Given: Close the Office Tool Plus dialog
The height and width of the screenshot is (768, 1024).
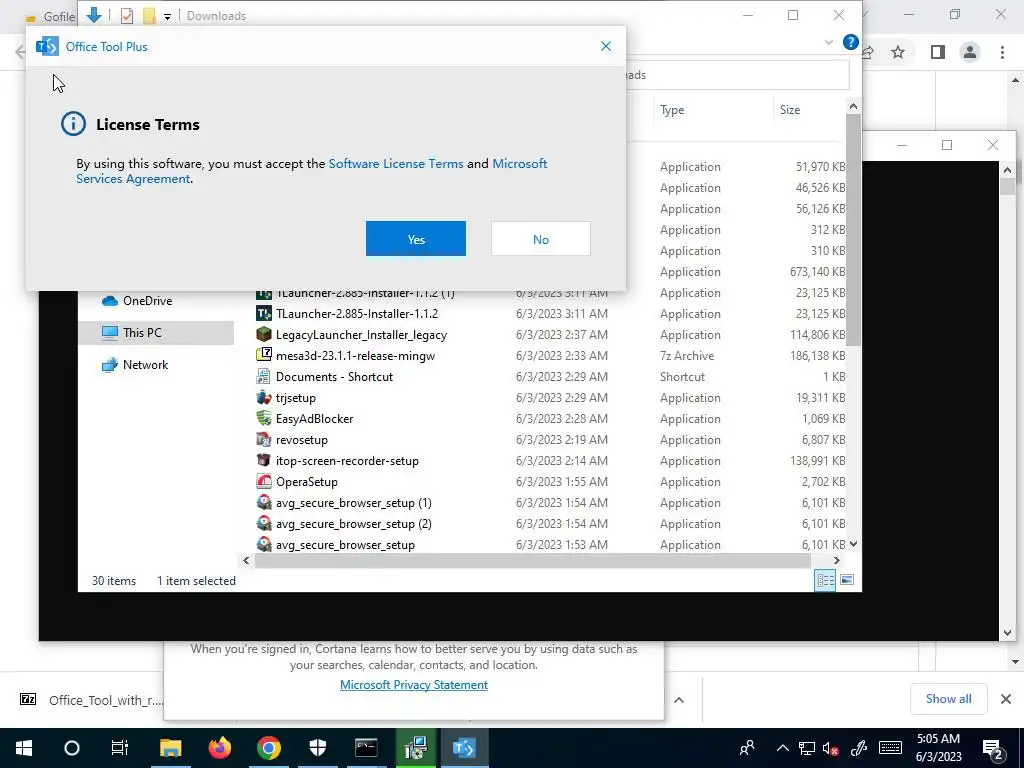Looking at the screenshot, I should [605, 46].
